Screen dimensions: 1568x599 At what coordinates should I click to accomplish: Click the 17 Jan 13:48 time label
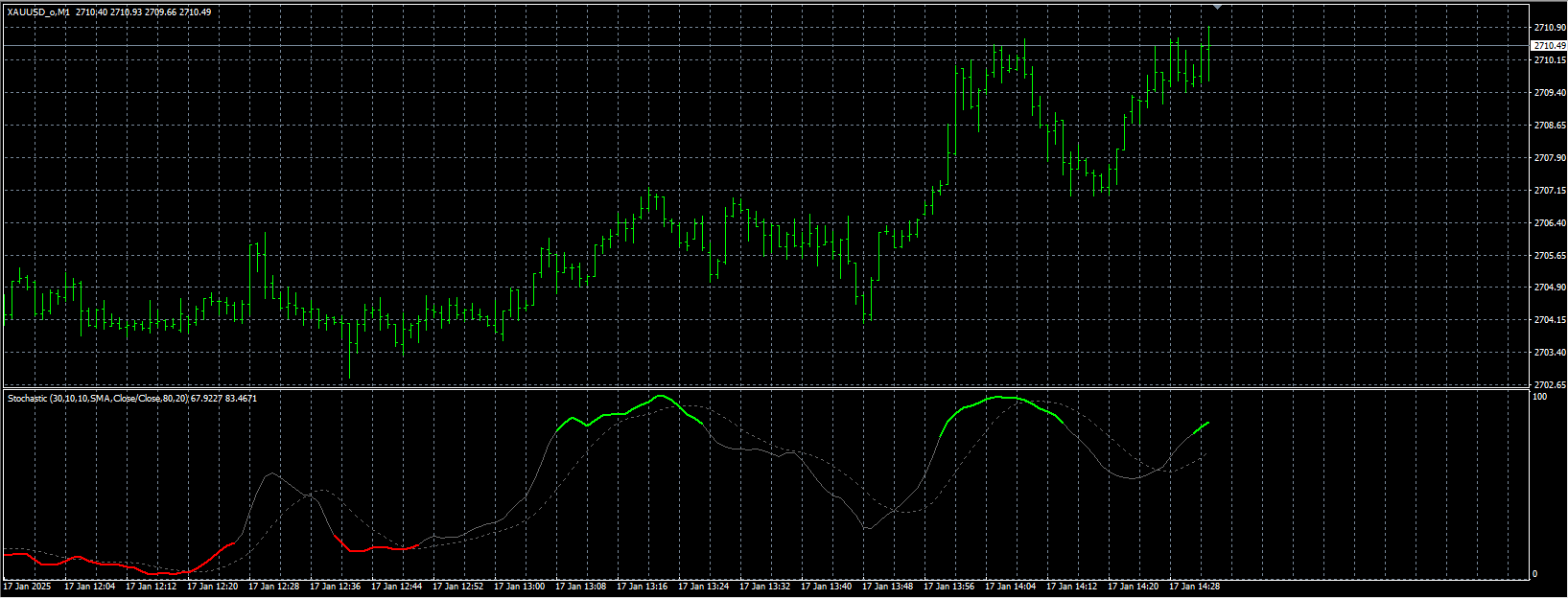tap(887, 586)
